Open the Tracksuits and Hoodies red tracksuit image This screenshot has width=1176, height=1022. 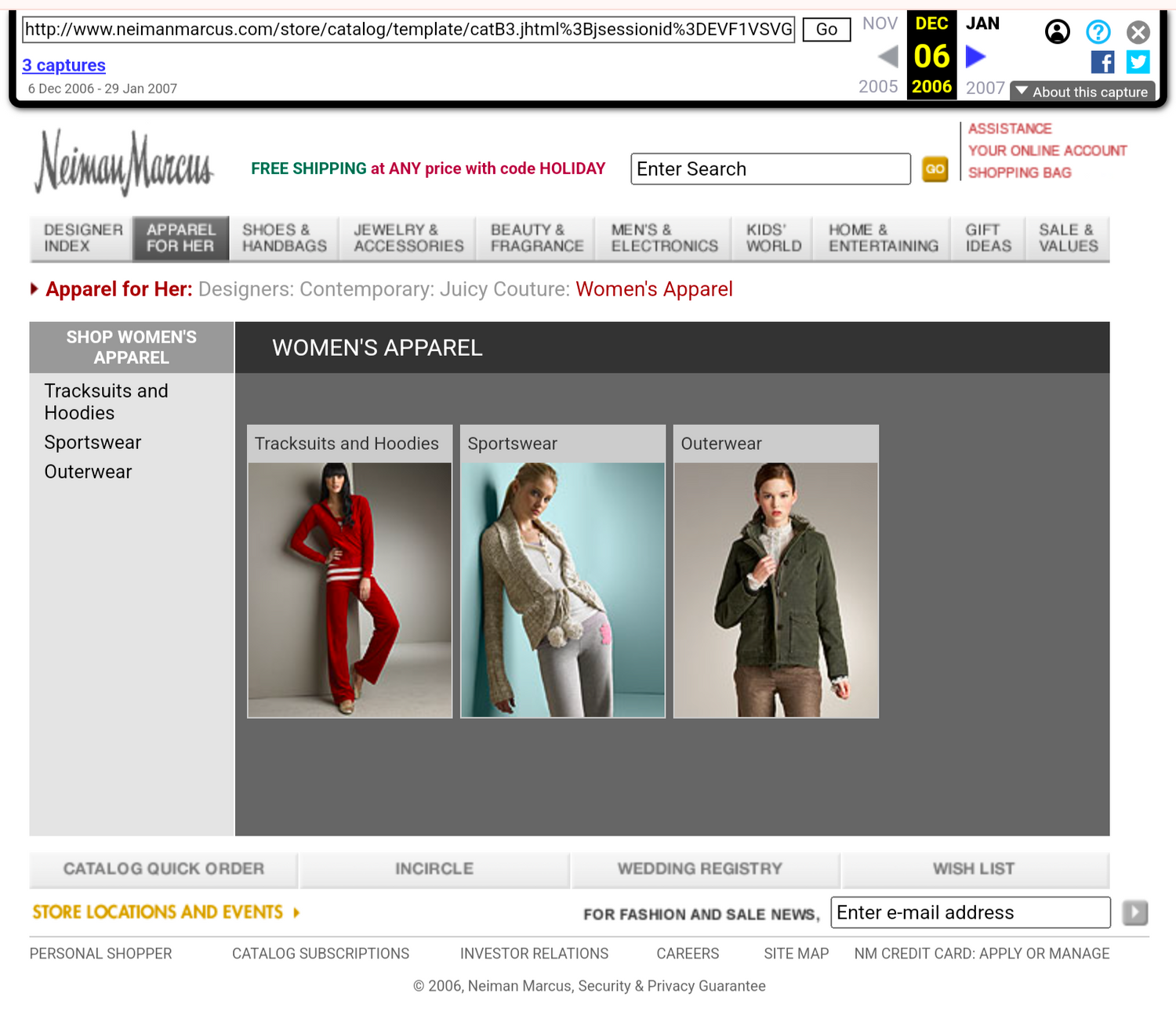tap(350, 590)
